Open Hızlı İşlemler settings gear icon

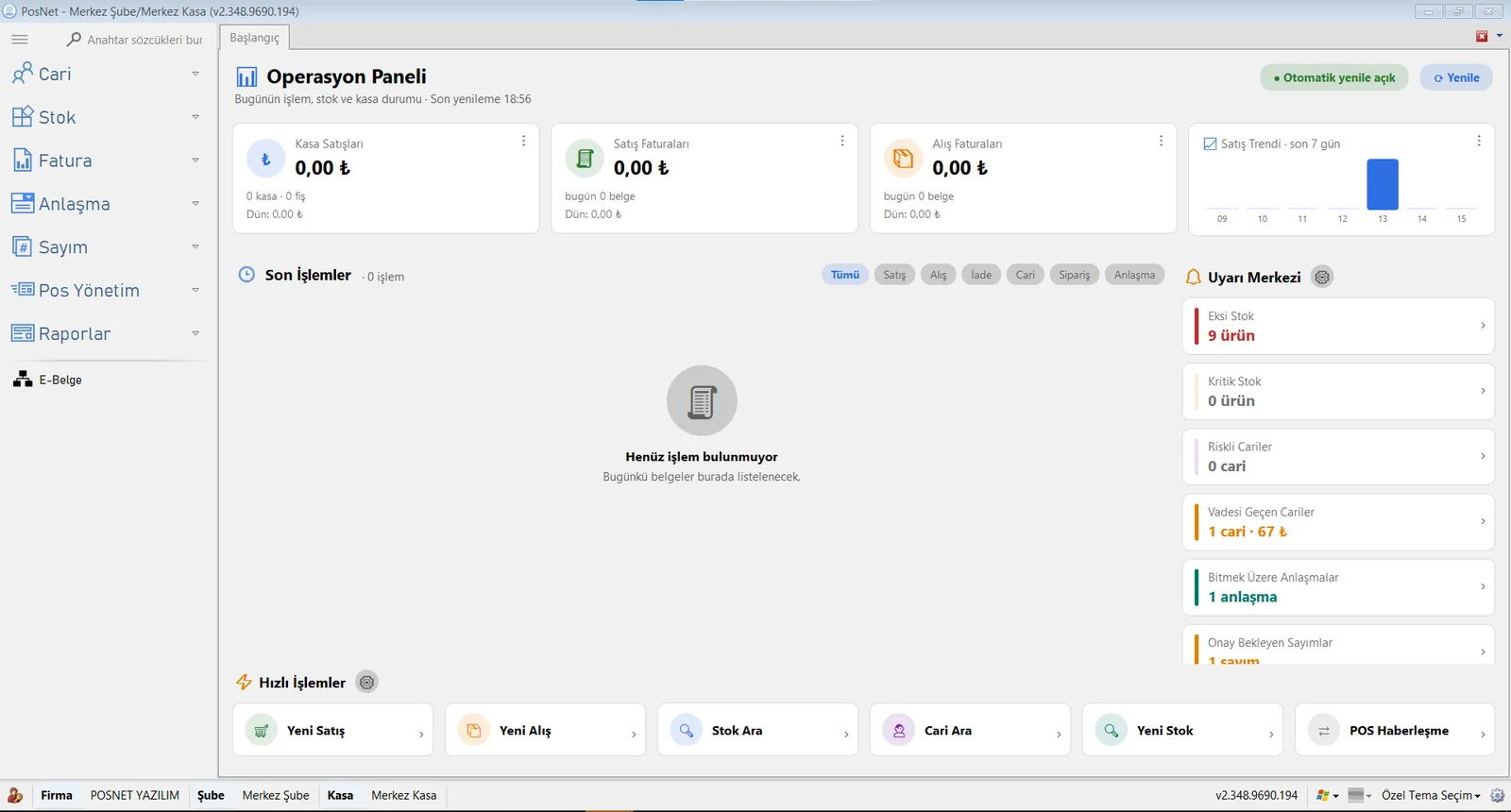click(x=367, y=682)
